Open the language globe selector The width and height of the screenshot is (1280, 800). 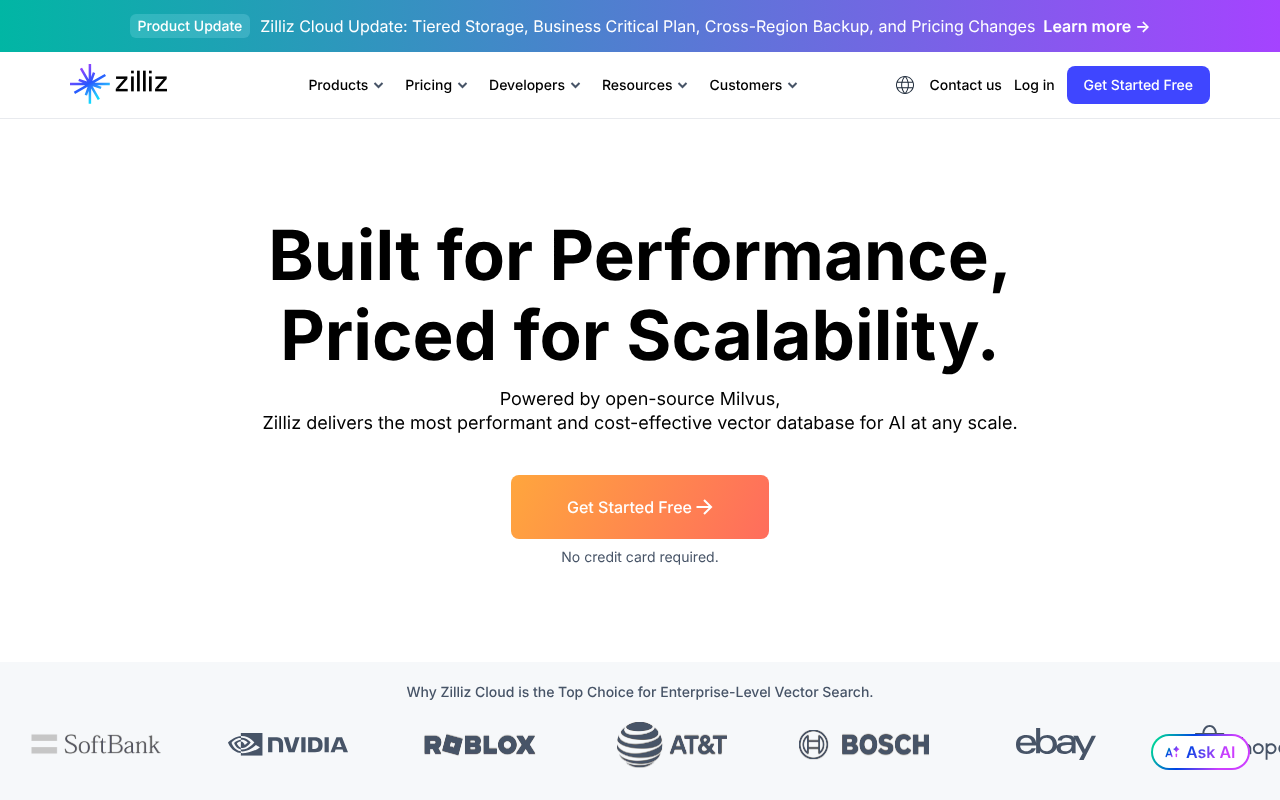point(905,85)
